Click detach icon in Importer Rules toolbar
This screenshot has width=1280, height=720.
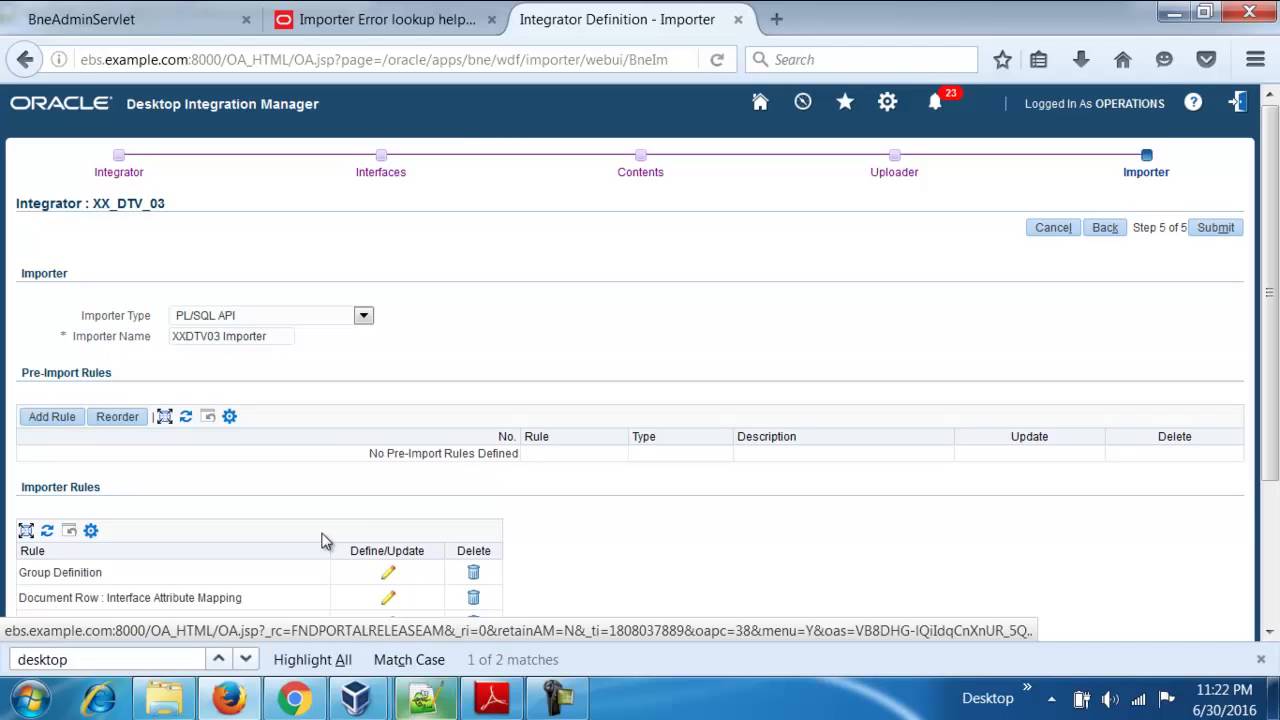26,530
